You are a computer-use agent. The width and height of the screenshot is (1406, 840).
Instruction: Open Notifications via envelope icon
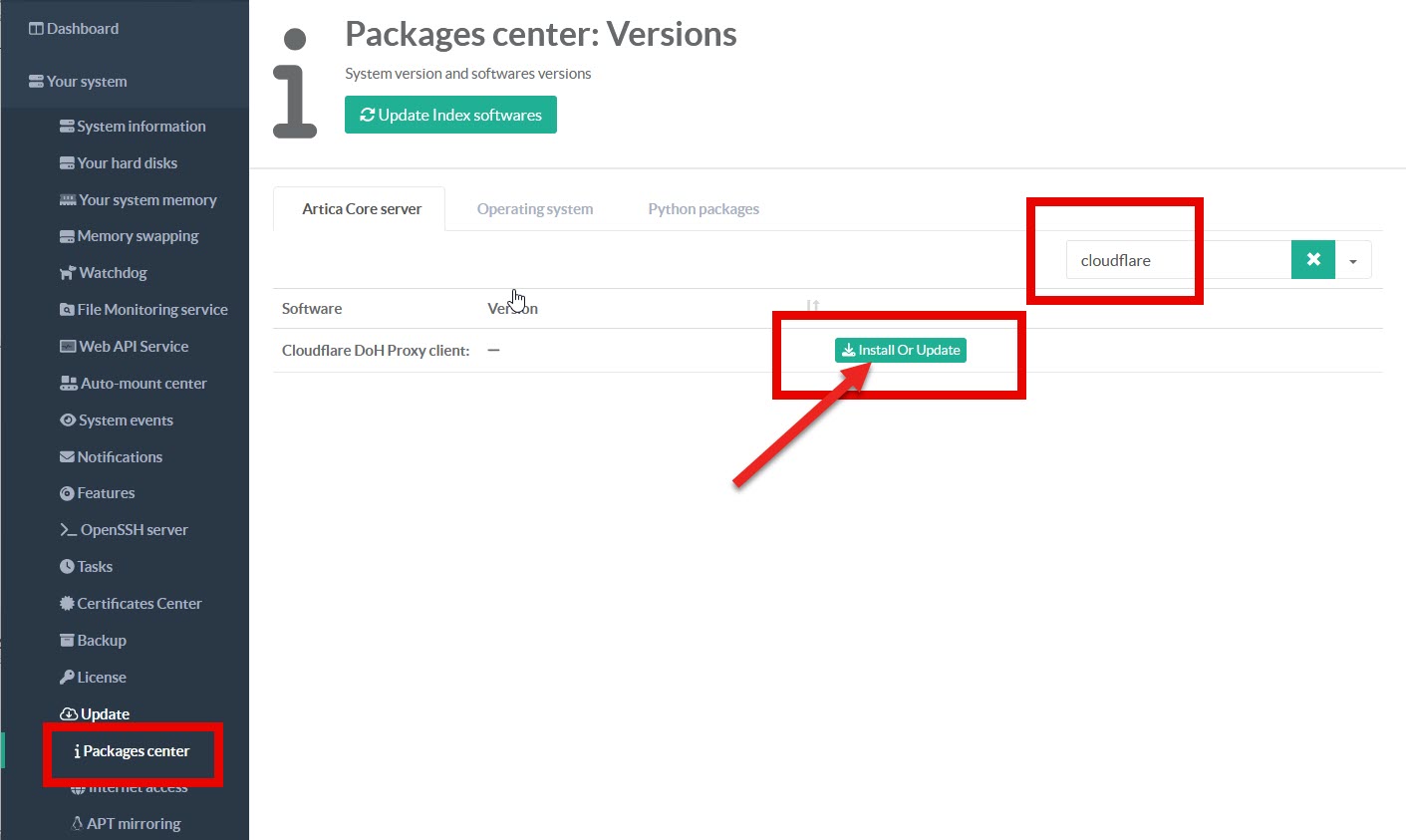[x=67, y=457]
